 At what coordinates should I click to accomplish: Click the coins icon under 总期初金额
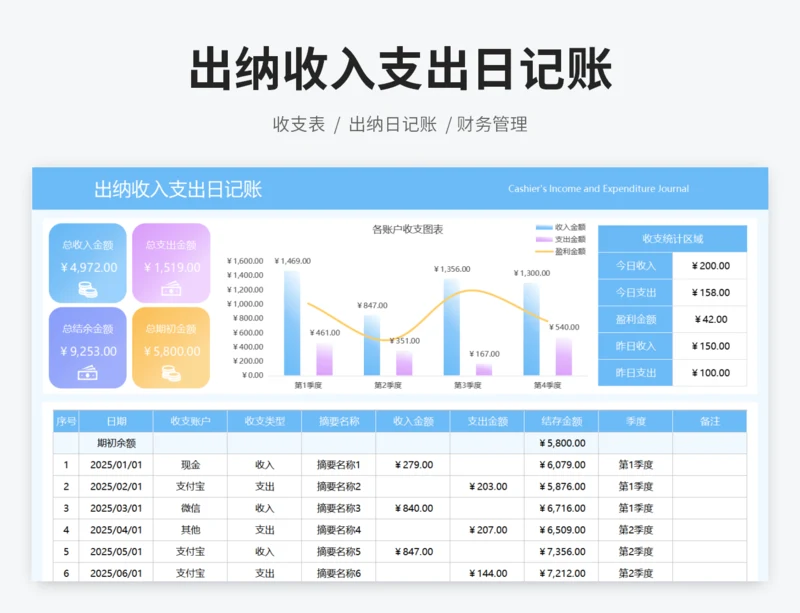171,373
